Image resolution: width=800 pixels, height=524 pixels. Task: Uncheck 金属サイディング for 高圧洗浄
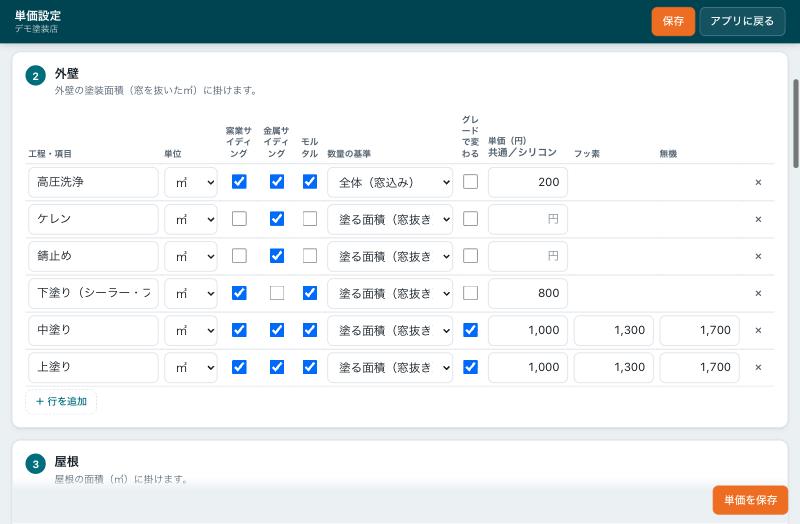tap(277, 182)
